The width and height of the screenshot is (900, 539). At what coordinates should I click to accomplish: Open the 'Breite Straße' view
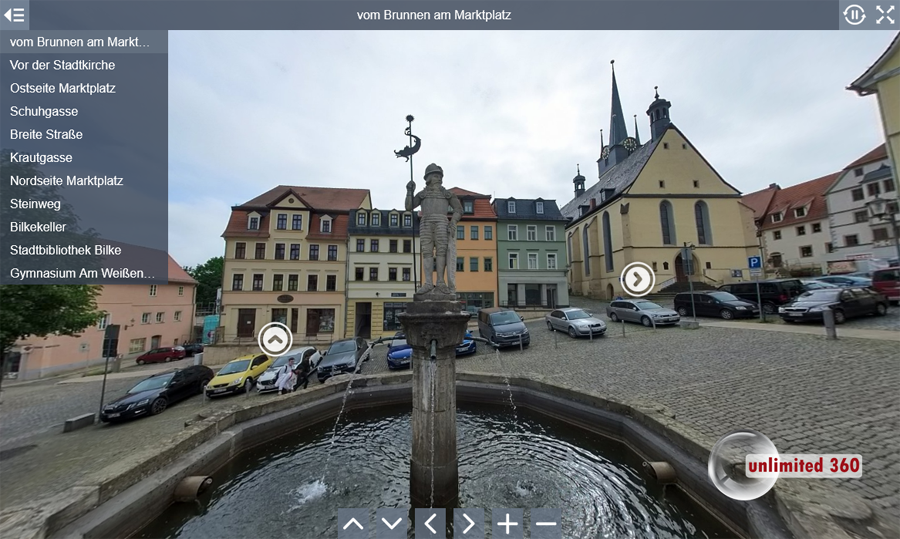click(x=46, y=134)
